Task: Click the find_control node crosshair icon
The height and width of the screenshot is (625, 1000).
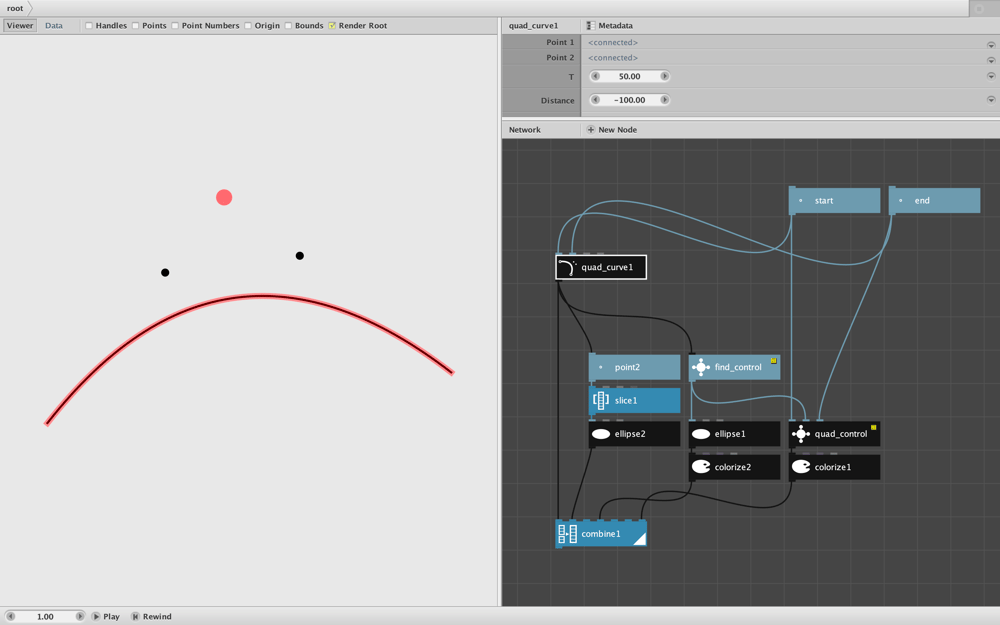Action: pyautogui.click(x=700, y=367)
